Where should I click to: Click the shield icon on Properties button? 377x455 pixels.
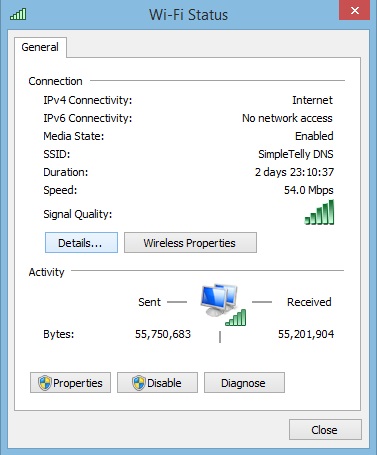(x=45, y=383)
